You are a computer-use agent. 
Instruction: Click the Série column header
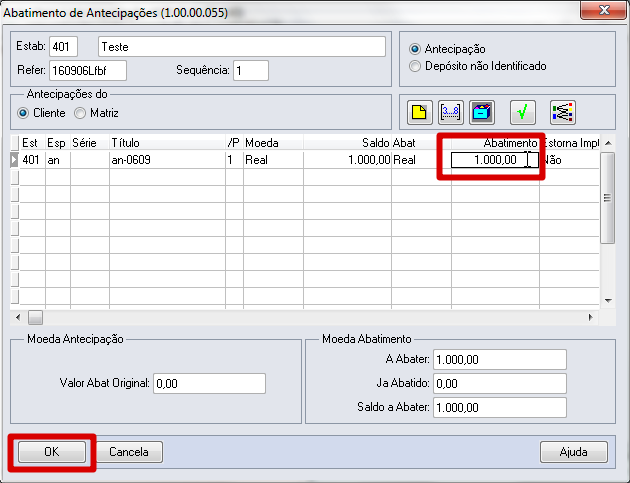click(x=90, y=143)
